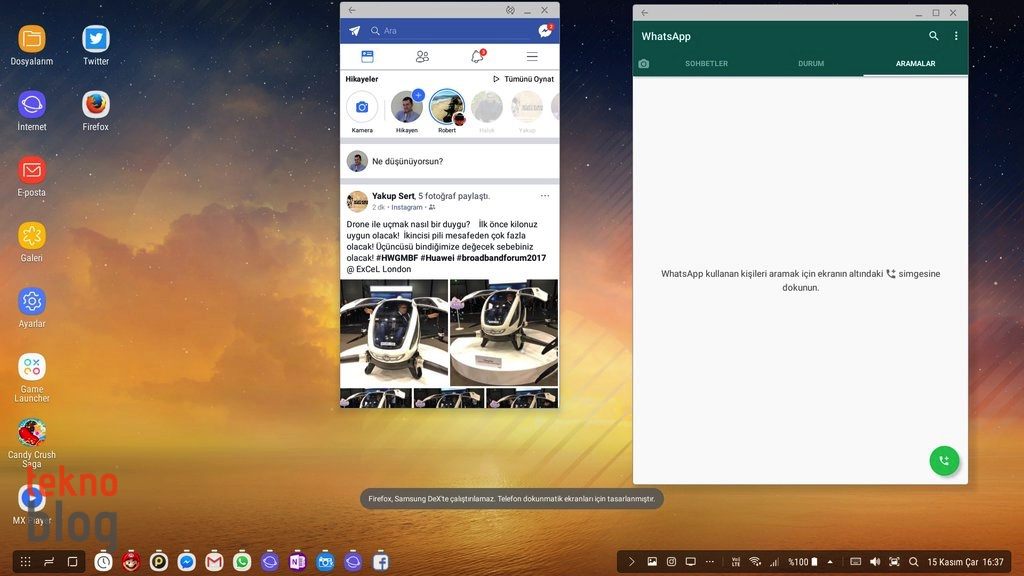Tap the Kamera story icon
This screenshot has width=1024, height=576.
(362, 108)
